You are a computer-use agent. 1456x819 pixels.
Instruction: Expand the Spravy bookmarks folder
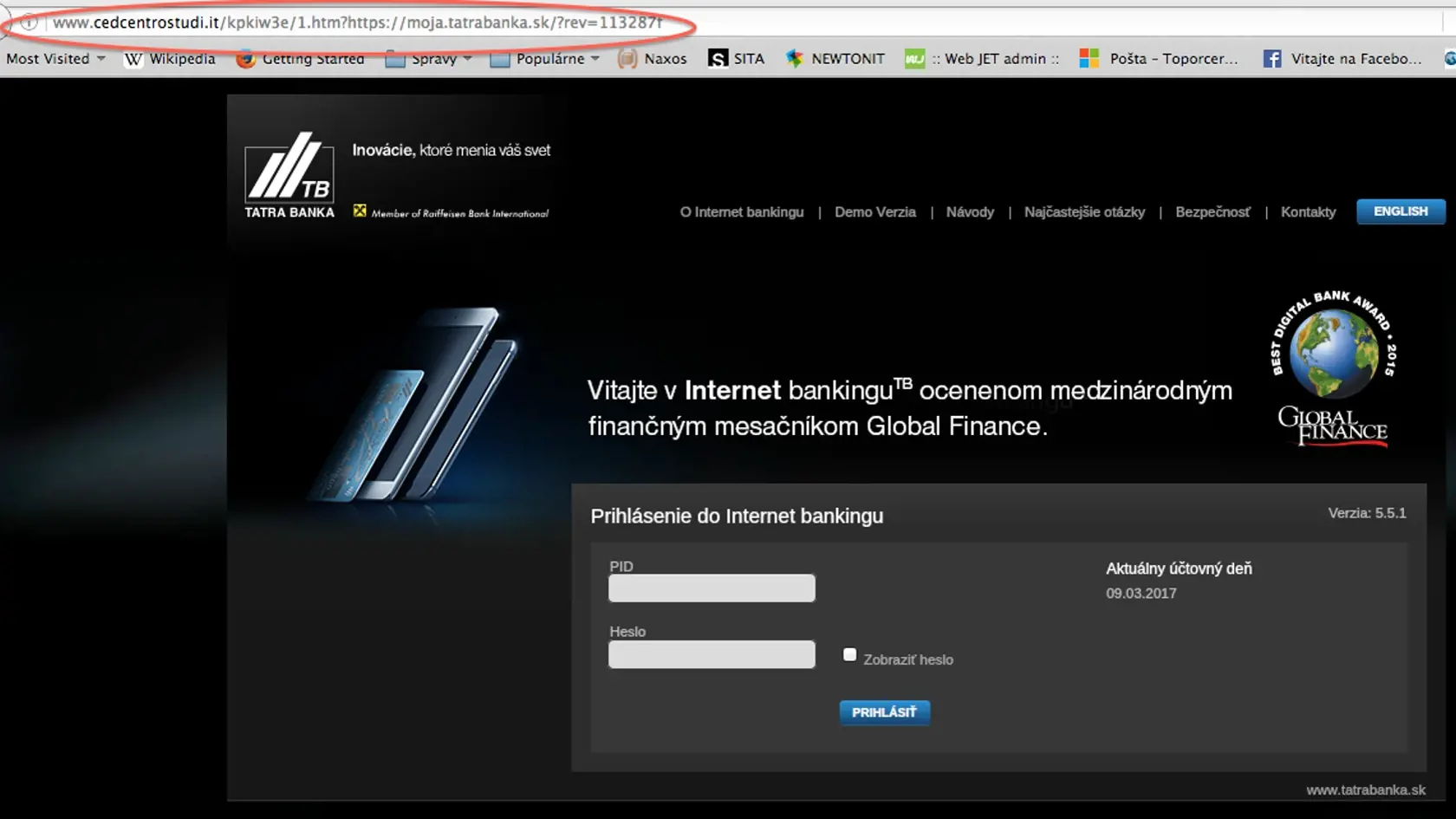click(x=429, y=58)
